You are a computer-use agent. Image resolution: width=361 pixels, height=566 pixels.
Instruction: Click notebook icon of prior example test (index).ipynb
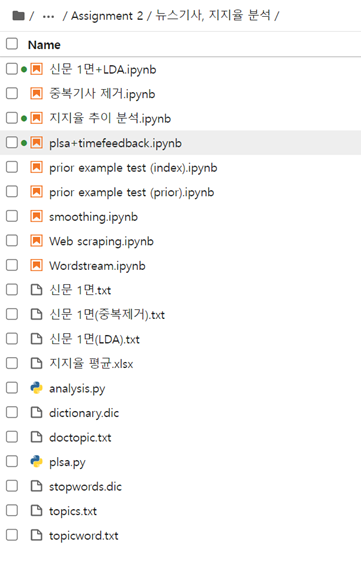click(36, 167)
